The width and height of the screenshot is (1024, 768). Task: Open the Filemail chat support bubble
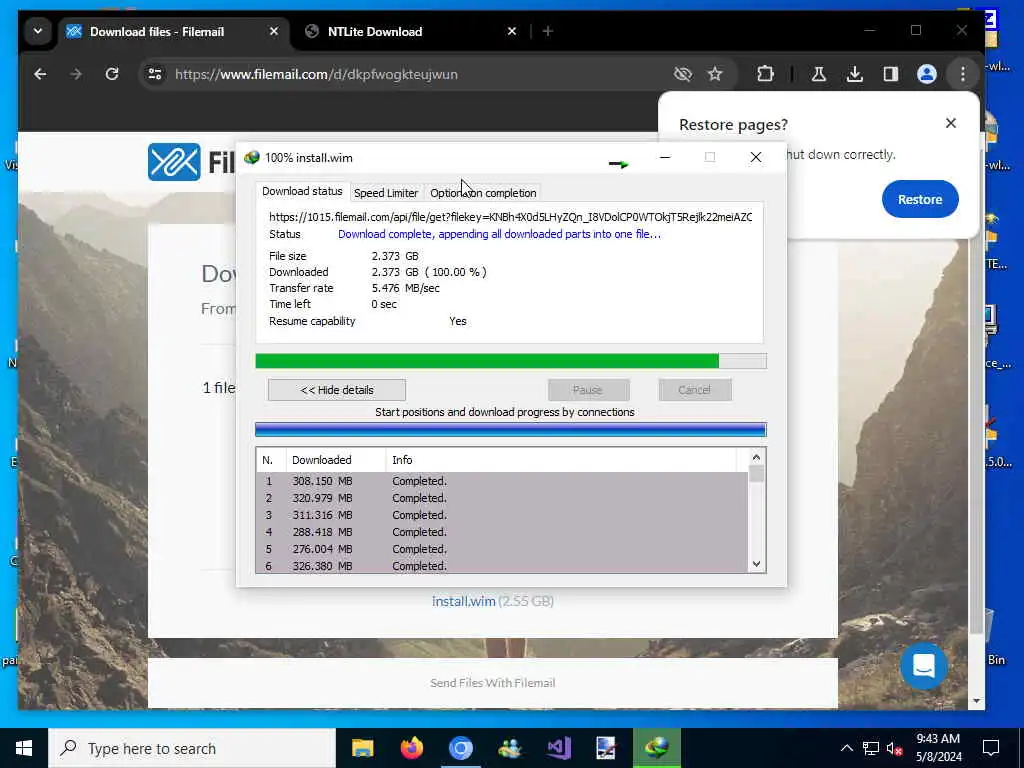click(923, 666)
